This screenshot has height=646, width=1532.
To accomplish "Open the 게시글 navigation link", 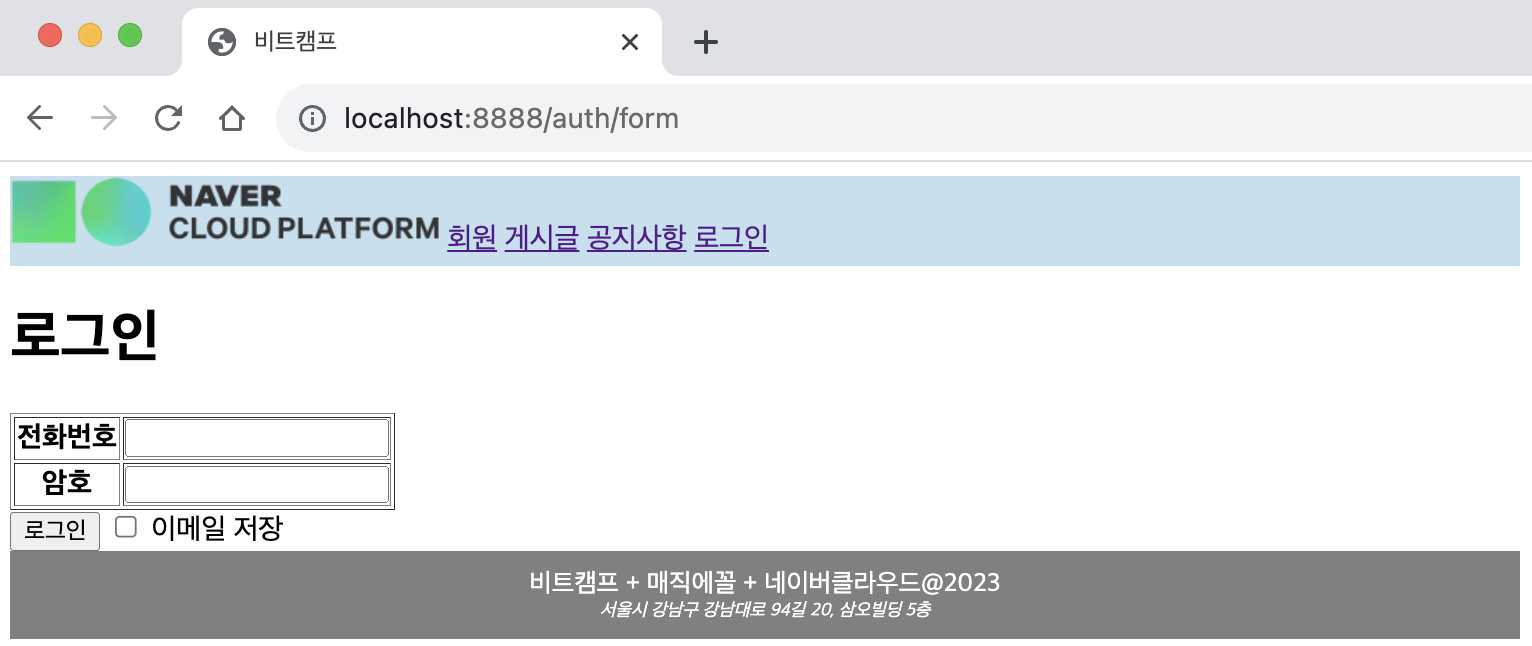I will coord(542,237).
